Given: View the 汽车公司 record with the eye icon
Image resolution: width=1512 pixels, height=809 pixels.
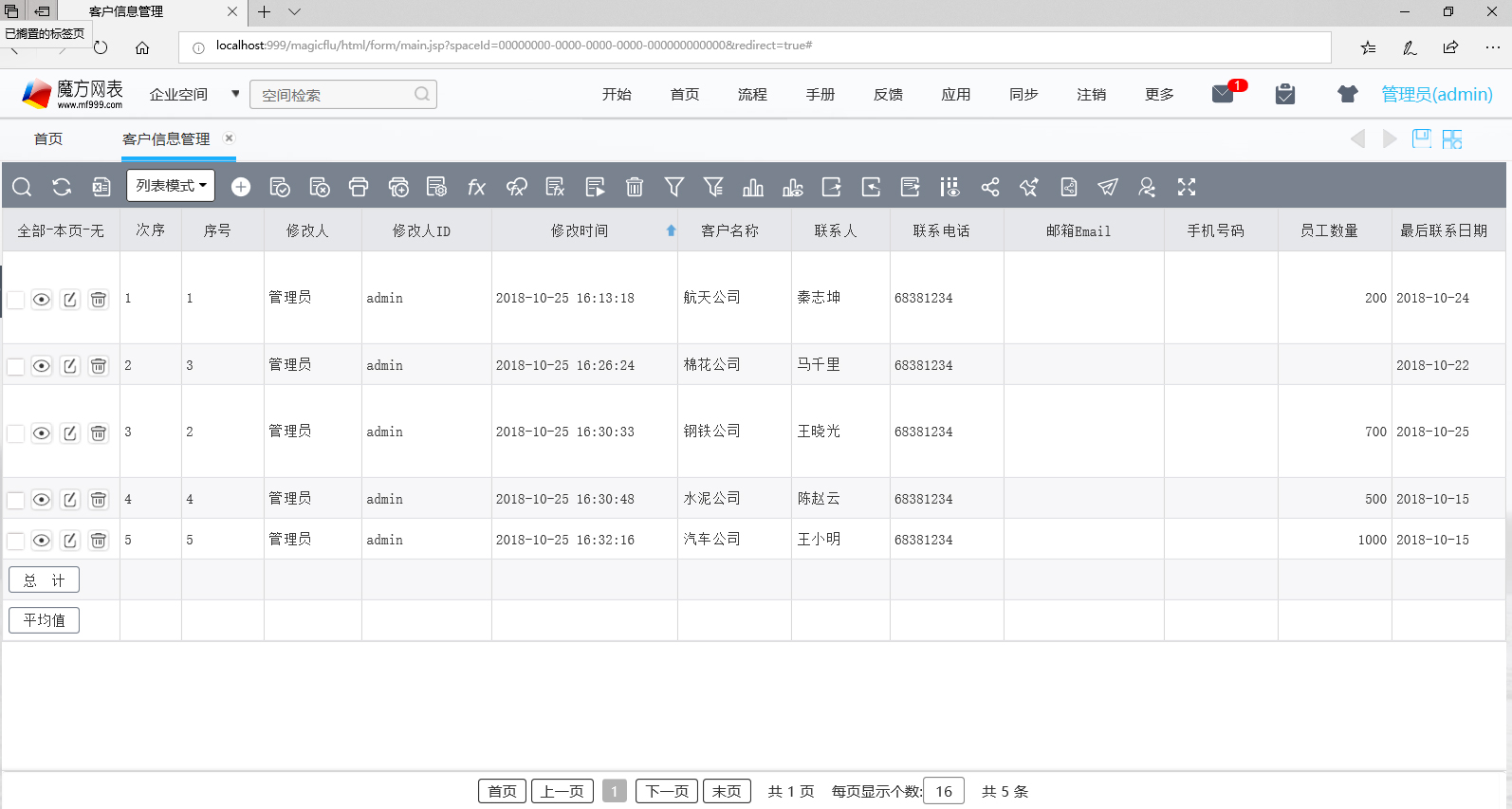Looking at the screenshot, I should 42,541.
